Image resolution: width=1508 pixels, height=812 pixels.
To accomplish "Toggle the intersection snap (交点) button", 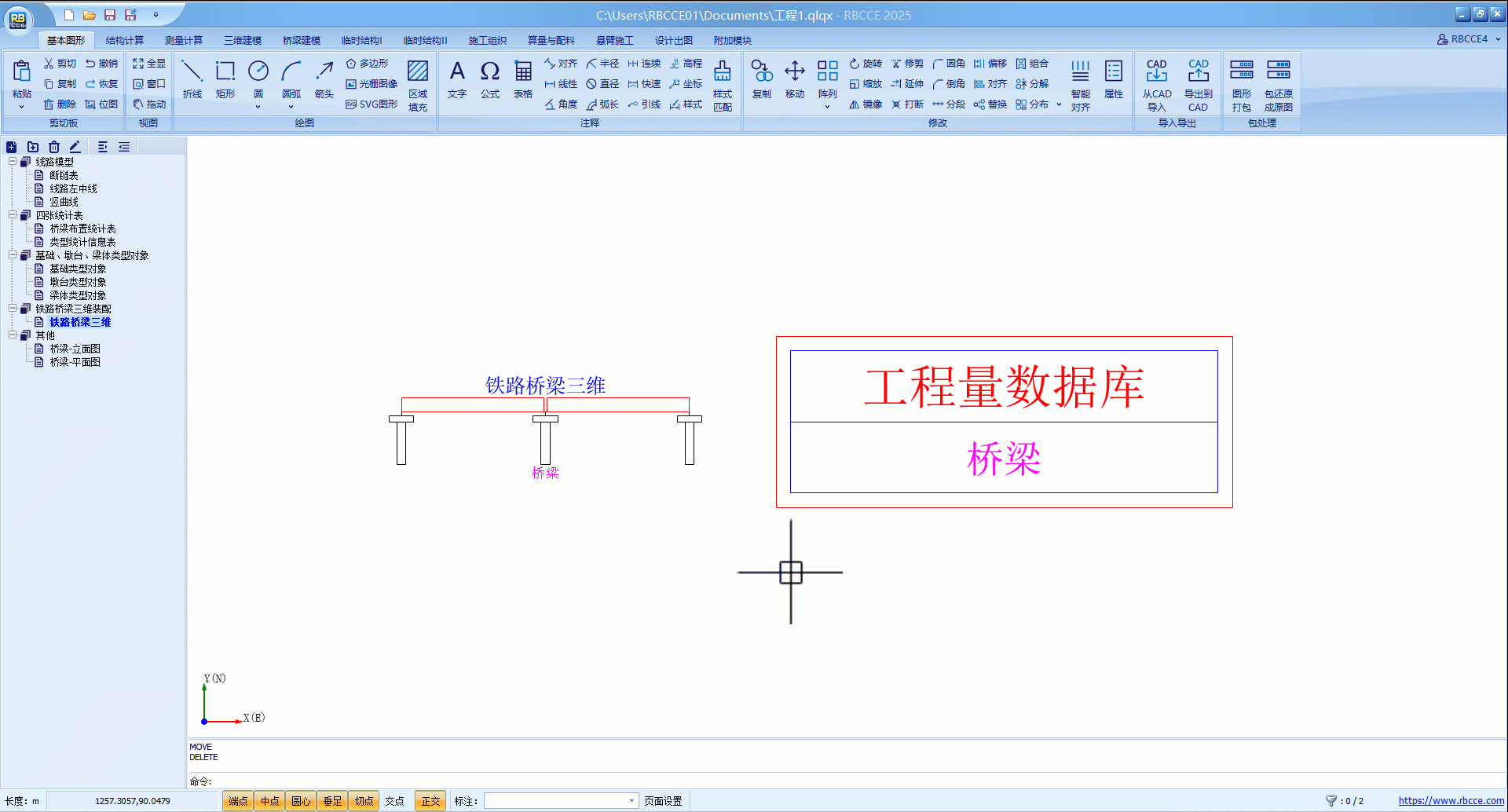I will tap(394, 801).
